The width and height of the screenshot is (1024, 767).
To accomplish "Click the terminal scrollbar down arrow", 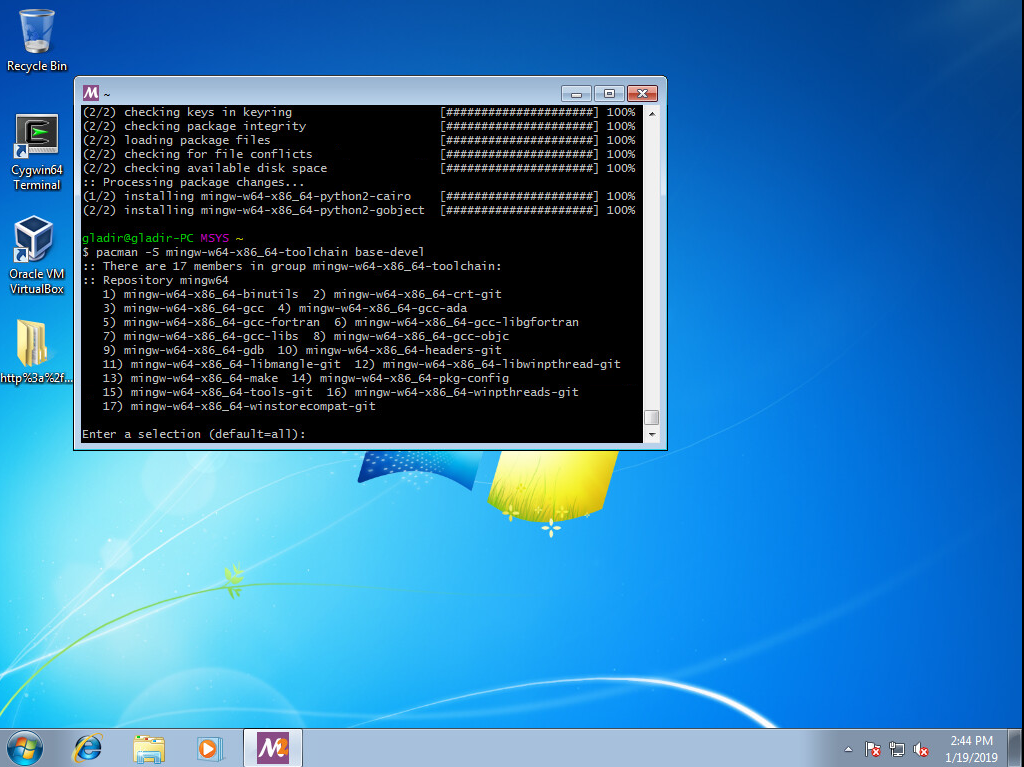I will [x=652, y=435].
